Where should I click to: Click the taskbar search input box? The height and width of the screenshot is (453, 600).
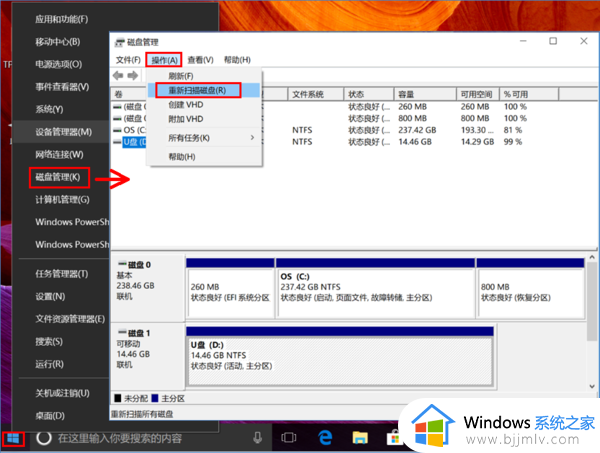tap(150, 438)
